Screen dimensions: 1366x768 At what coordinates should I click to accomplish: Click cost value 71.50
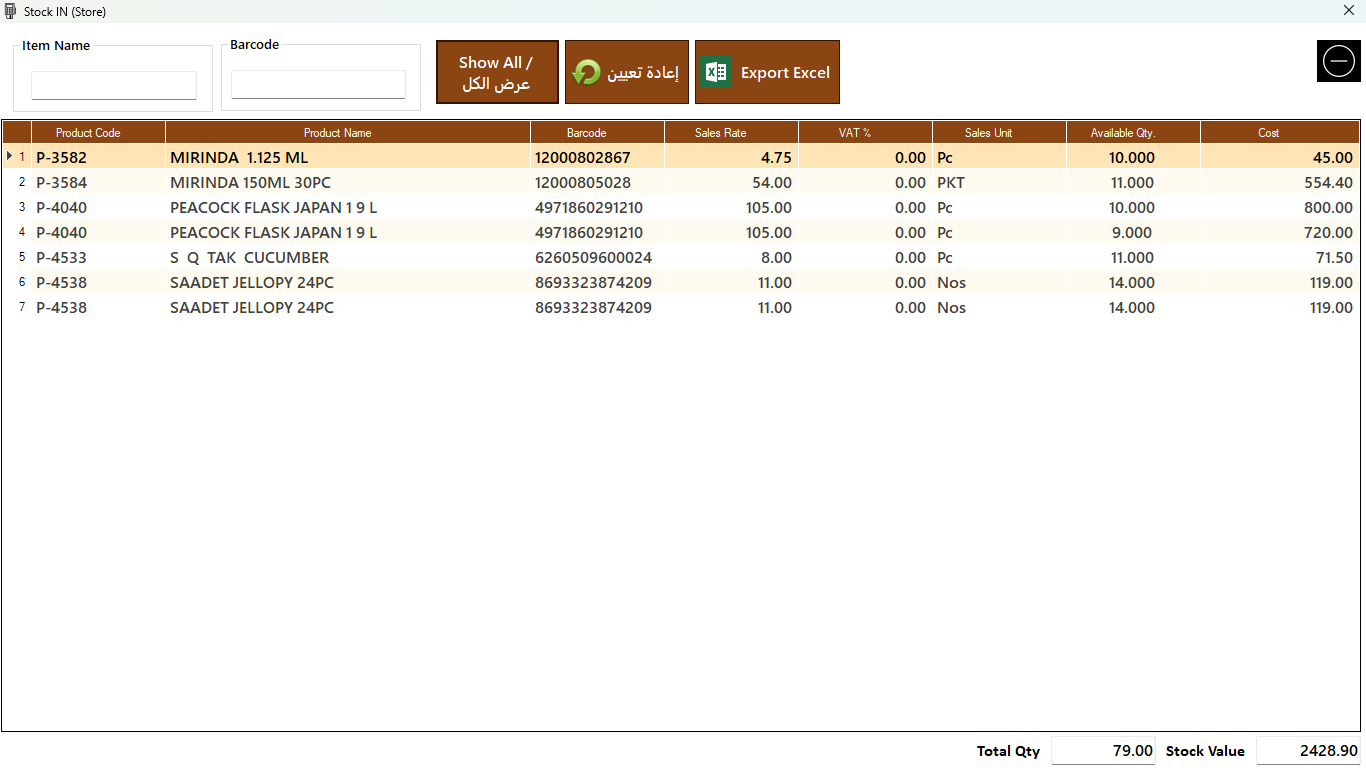1334,258
